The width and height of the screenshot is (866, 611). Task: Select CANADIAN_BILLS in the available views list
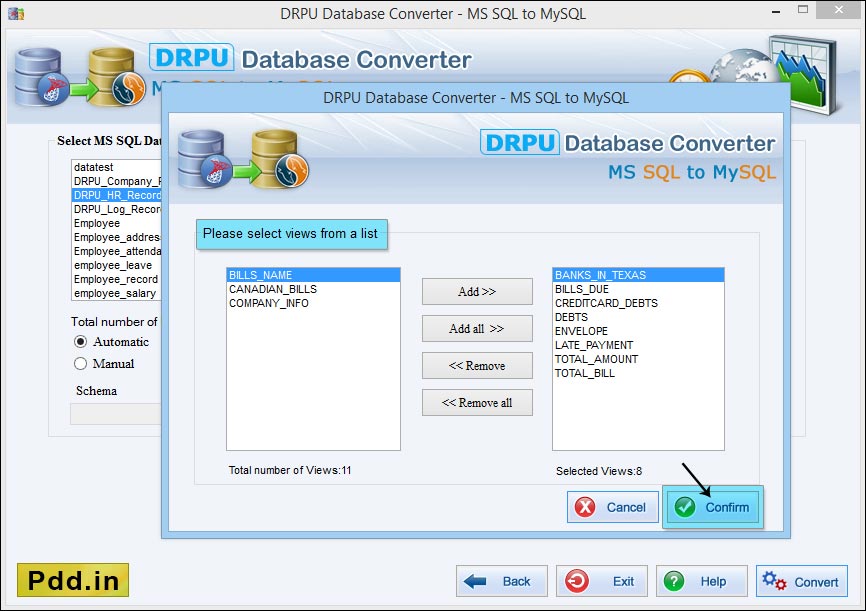coord(313,289)
